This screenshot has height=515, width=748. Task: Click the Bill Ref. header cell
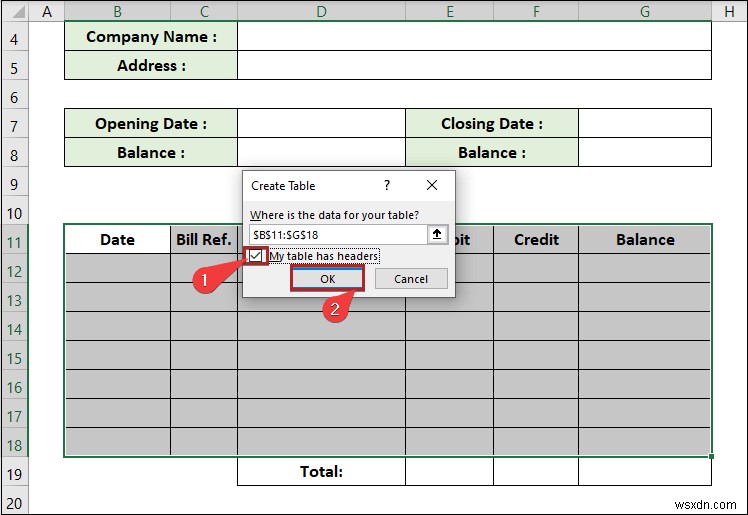click(x=204, y=239)
